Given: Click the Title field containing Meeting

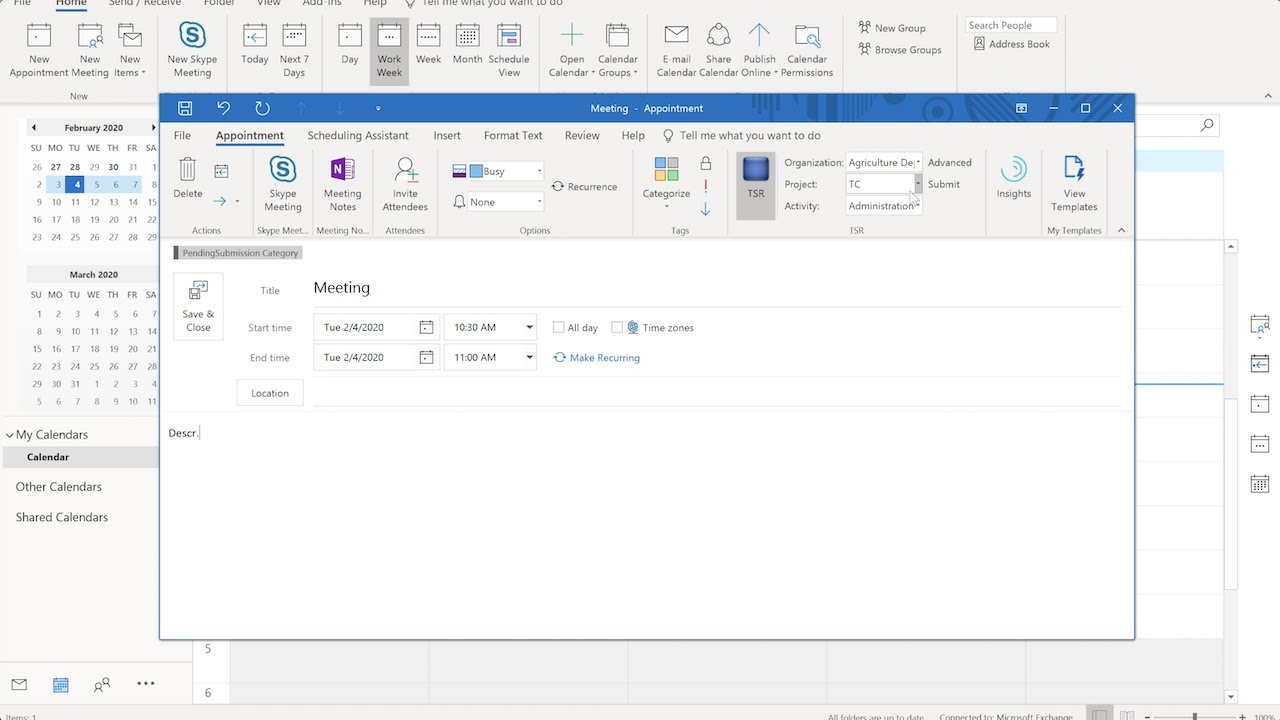Looking at the screenshot, I should coord(717,288).
